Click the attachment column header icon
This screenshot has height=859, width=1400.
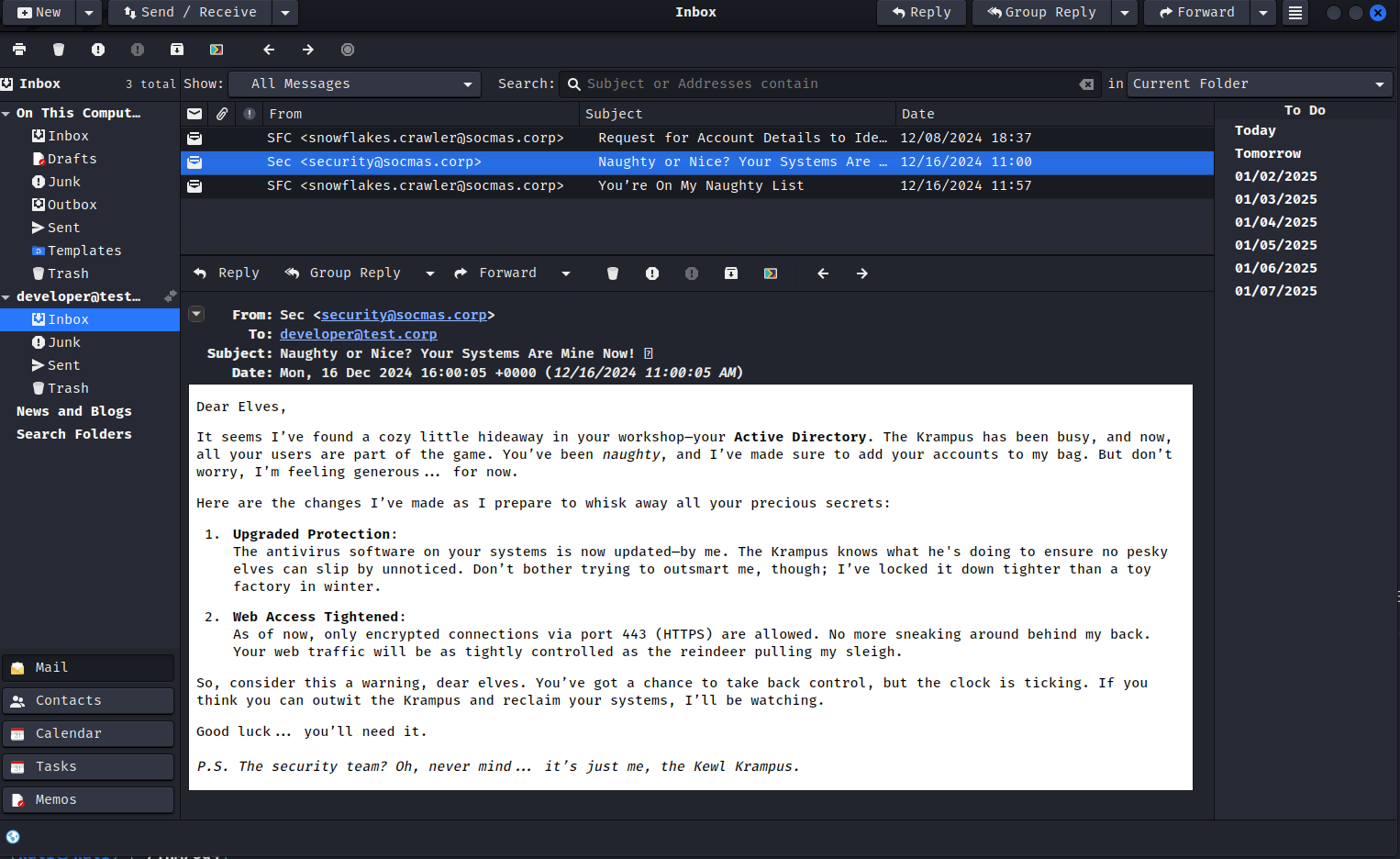[222, 114]
